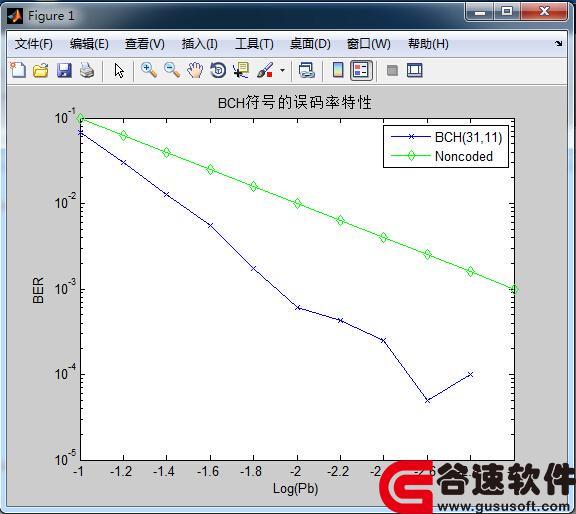This screenshot has width=576, height=514.
Task: Click the Hide Plot Tools icon
Action: click(x=392, y=70)
